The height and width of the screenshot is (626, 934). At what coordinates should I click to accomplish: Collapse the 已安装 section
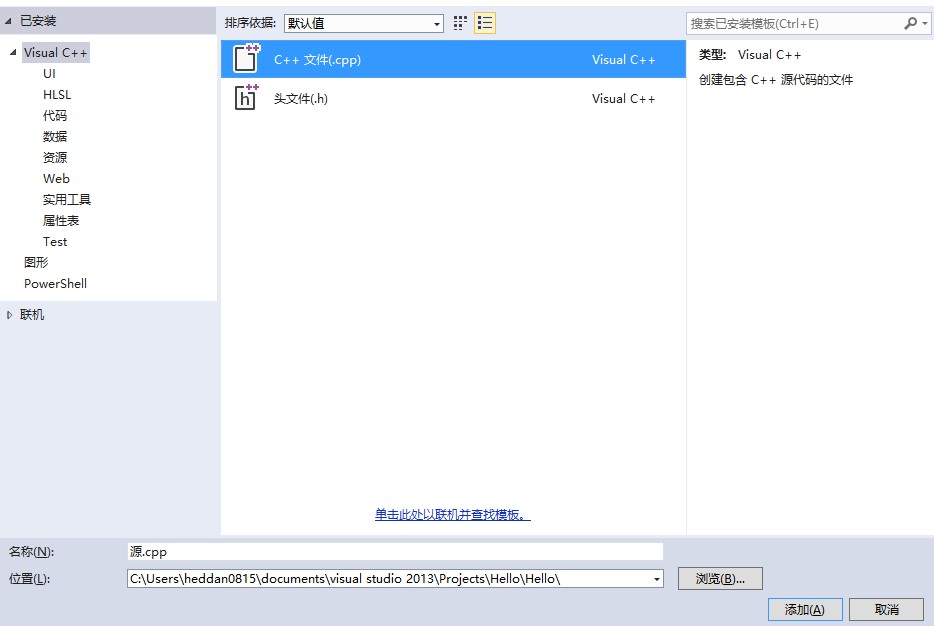tap(8, 21)
